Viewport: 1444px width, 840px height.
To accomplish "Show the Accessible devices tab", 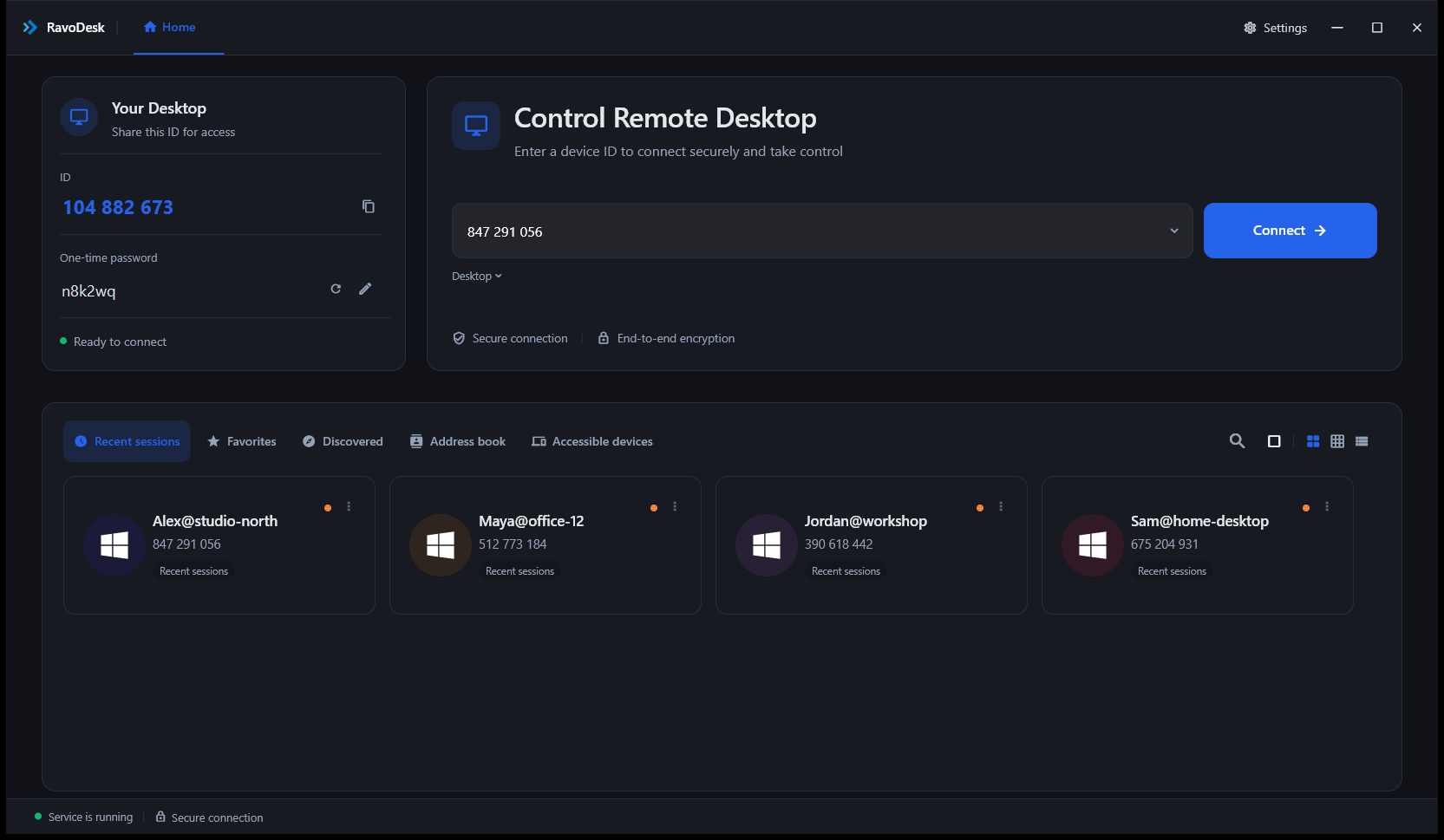I will tap(592, 441).
